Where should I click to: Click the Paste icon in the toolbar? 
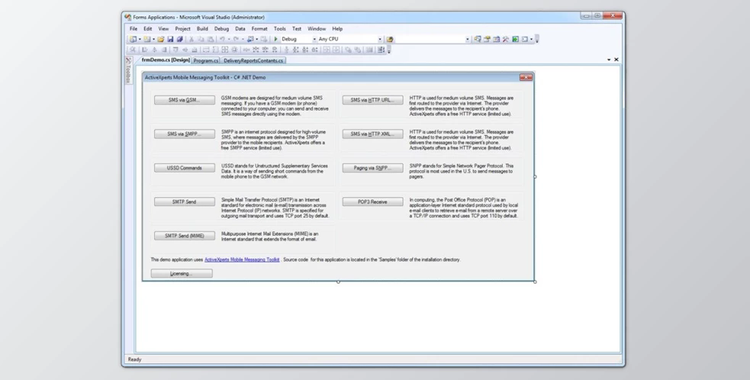(210, 39)
